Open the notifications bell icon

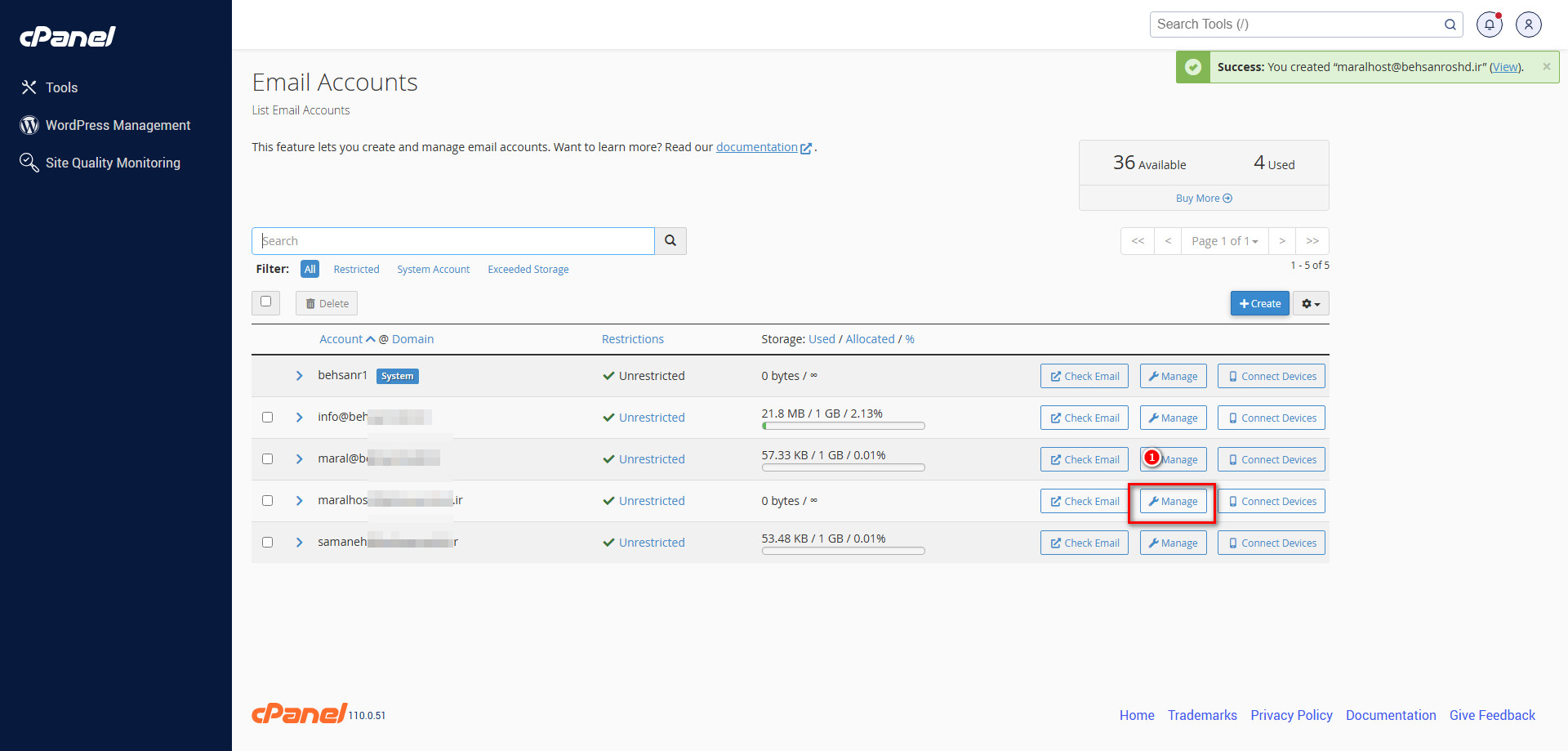(1489, 25)
